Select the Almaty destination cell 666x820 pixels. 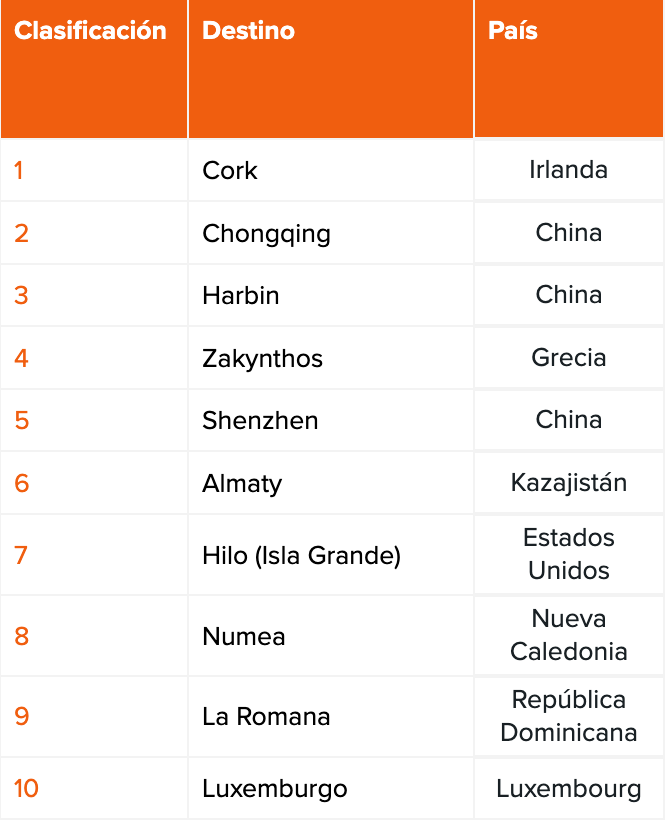(x=242, y=484)
